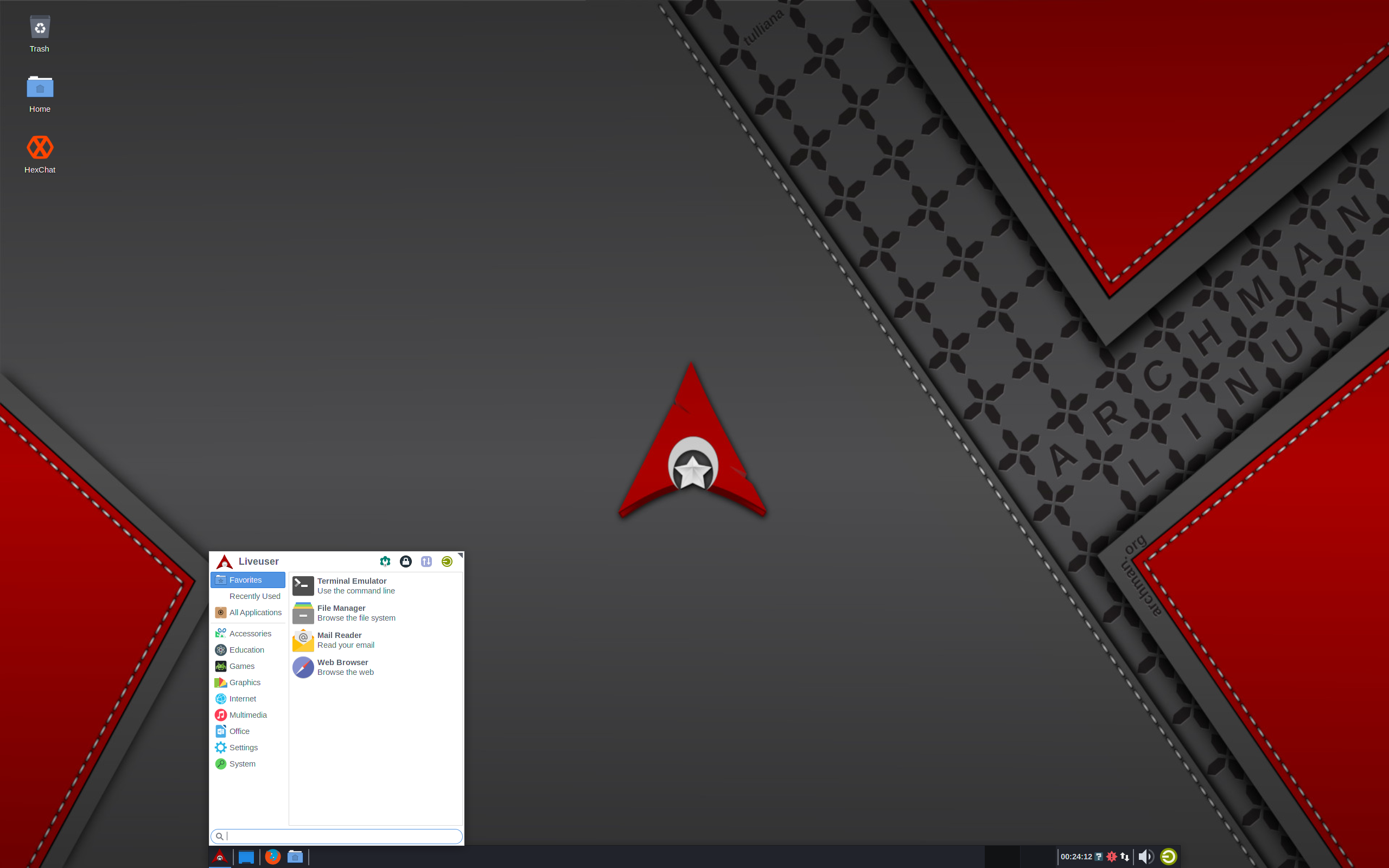Launch Firefox from the taskbar

point(272,857)
